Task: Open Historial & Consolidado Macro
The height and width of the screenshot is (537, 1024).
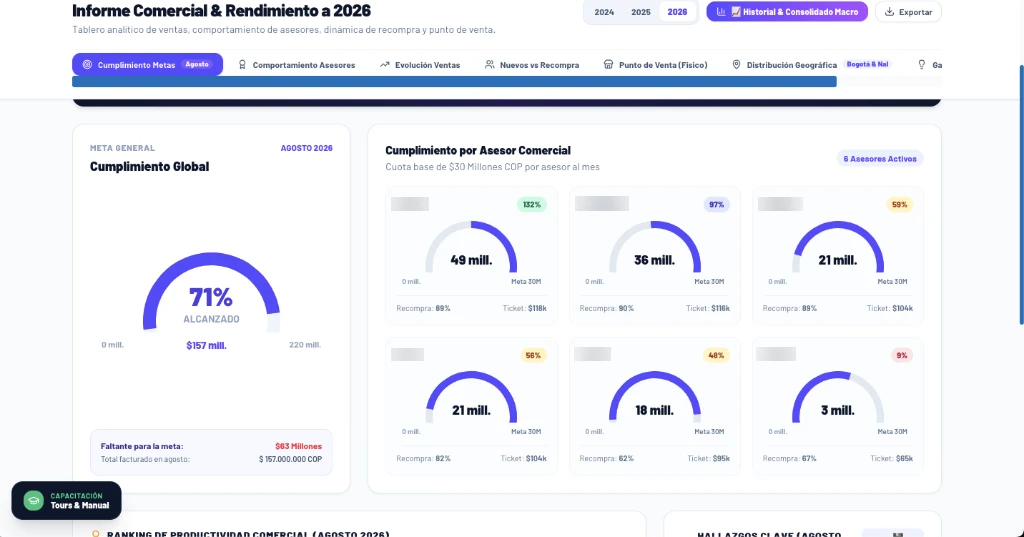Action: pyautogui.click(x=787, y=12)
